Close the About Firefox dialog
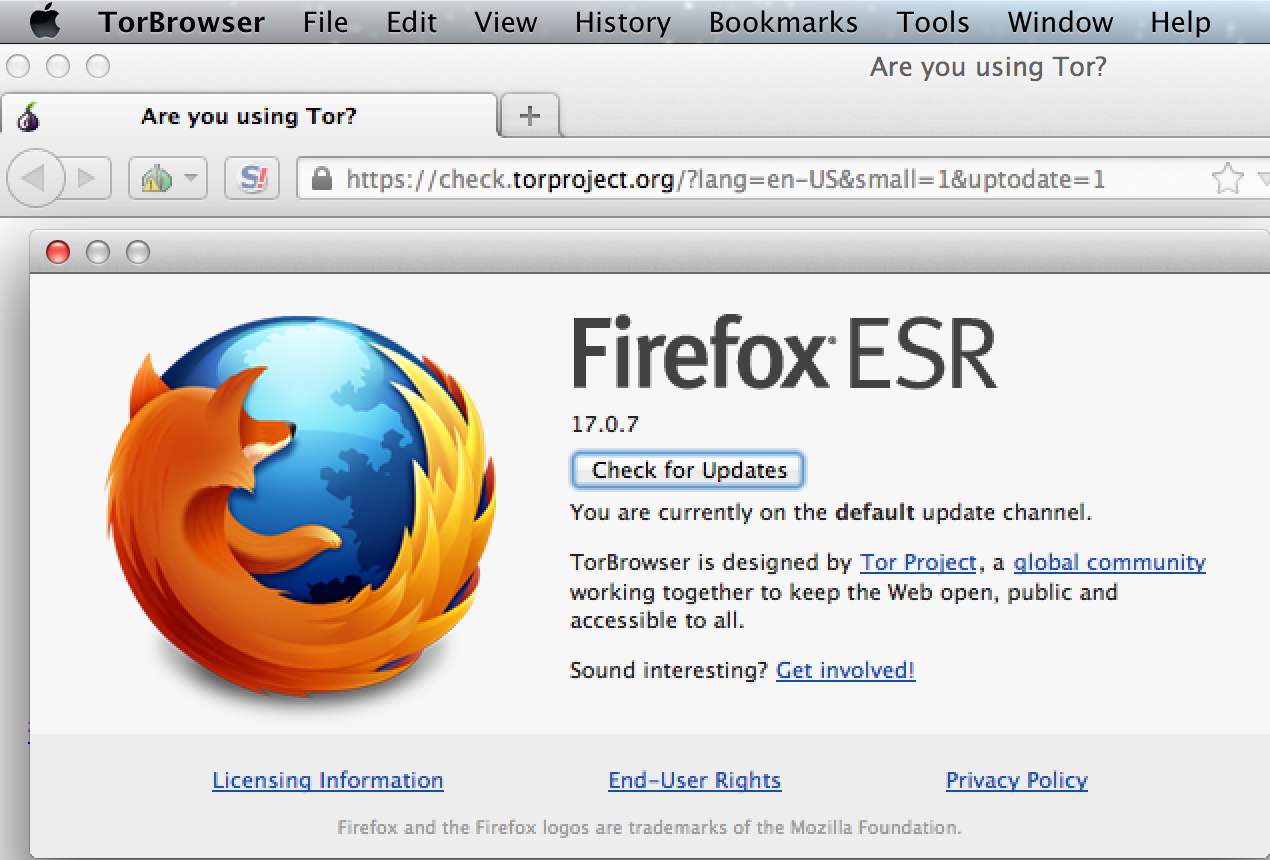Image resolution: width=1270 pixels, height=860 pixels. (59, 252)
